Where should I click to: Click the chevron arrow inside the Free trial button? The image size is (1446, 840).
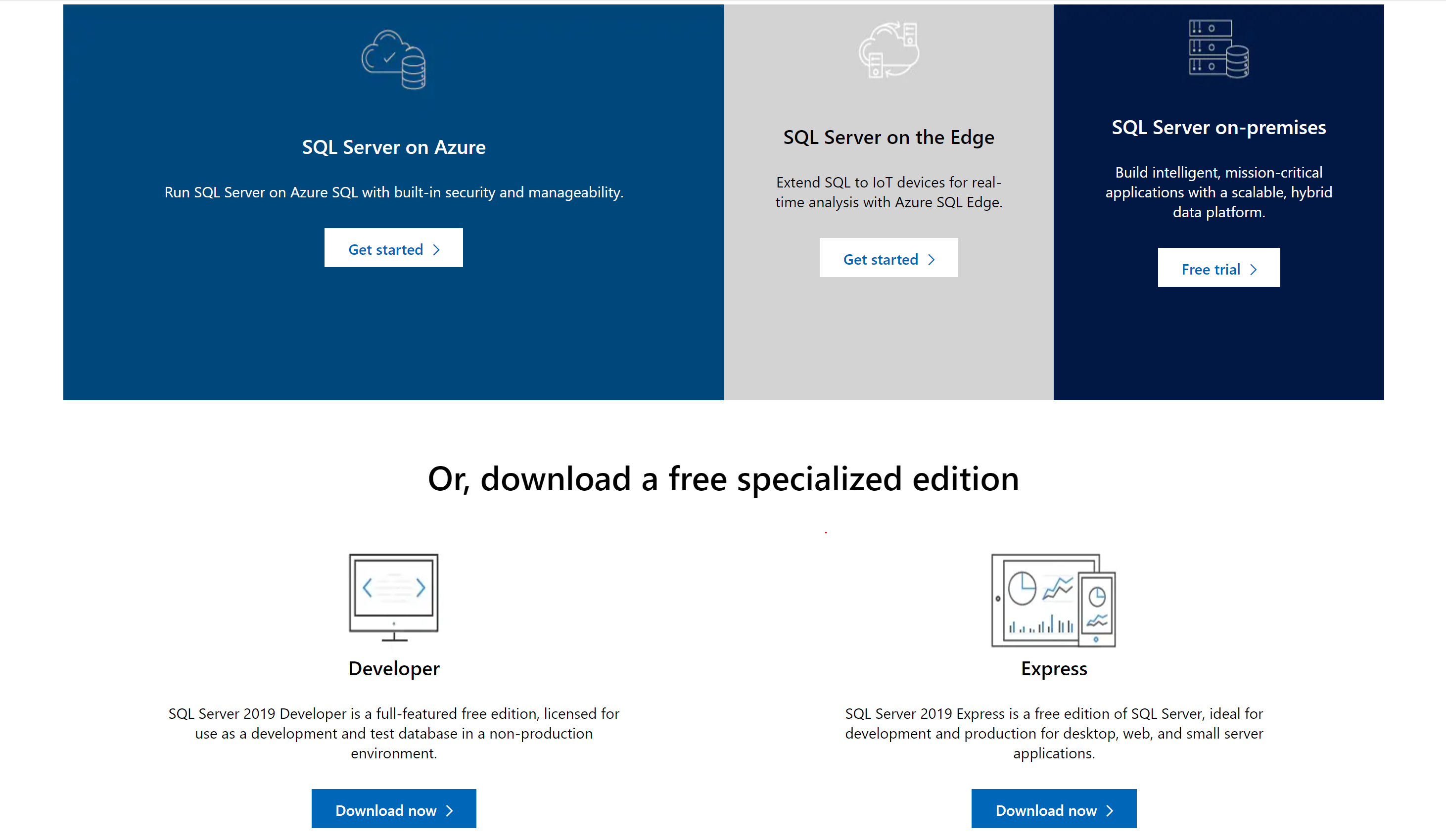1254,269
